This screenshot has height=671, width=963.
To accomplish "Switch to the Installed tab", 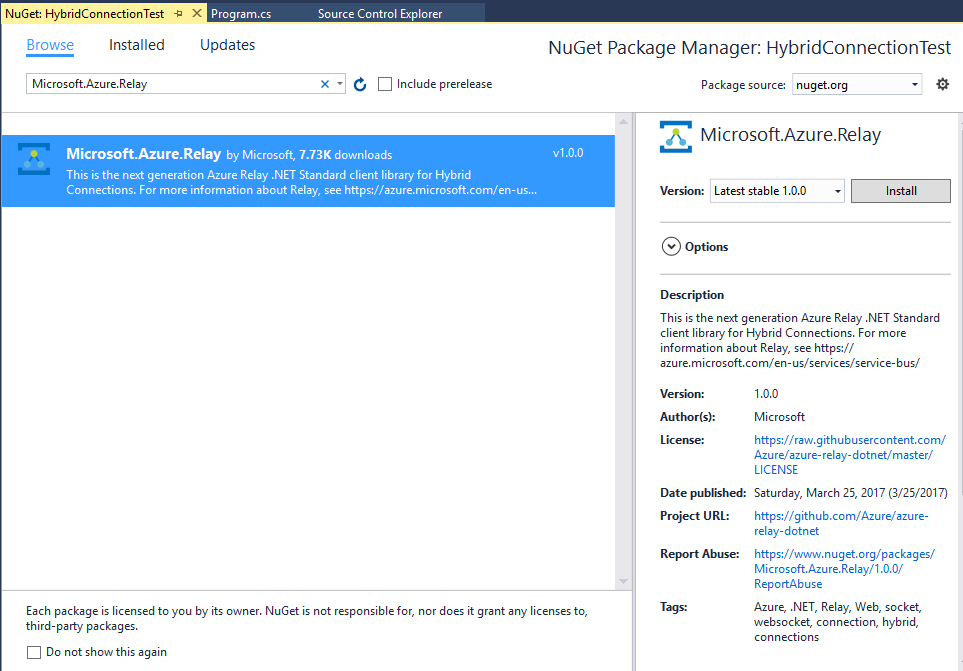I will click(136, 45).
